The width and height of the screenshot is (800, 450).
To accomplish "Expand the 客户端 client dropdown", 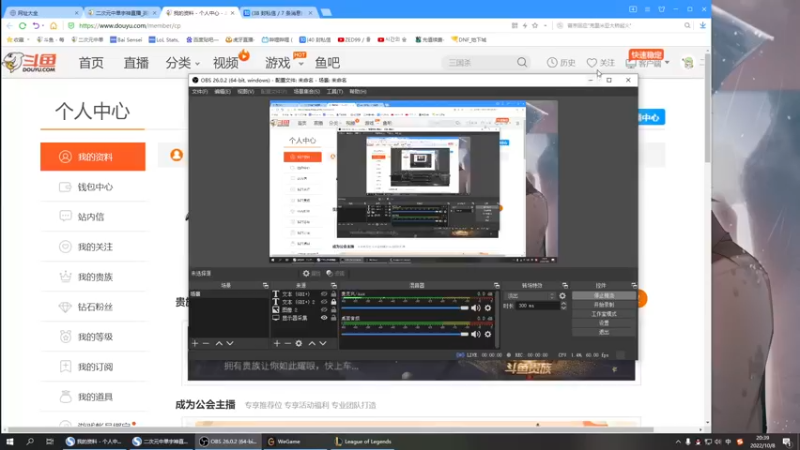I will (x=667, y=63).
